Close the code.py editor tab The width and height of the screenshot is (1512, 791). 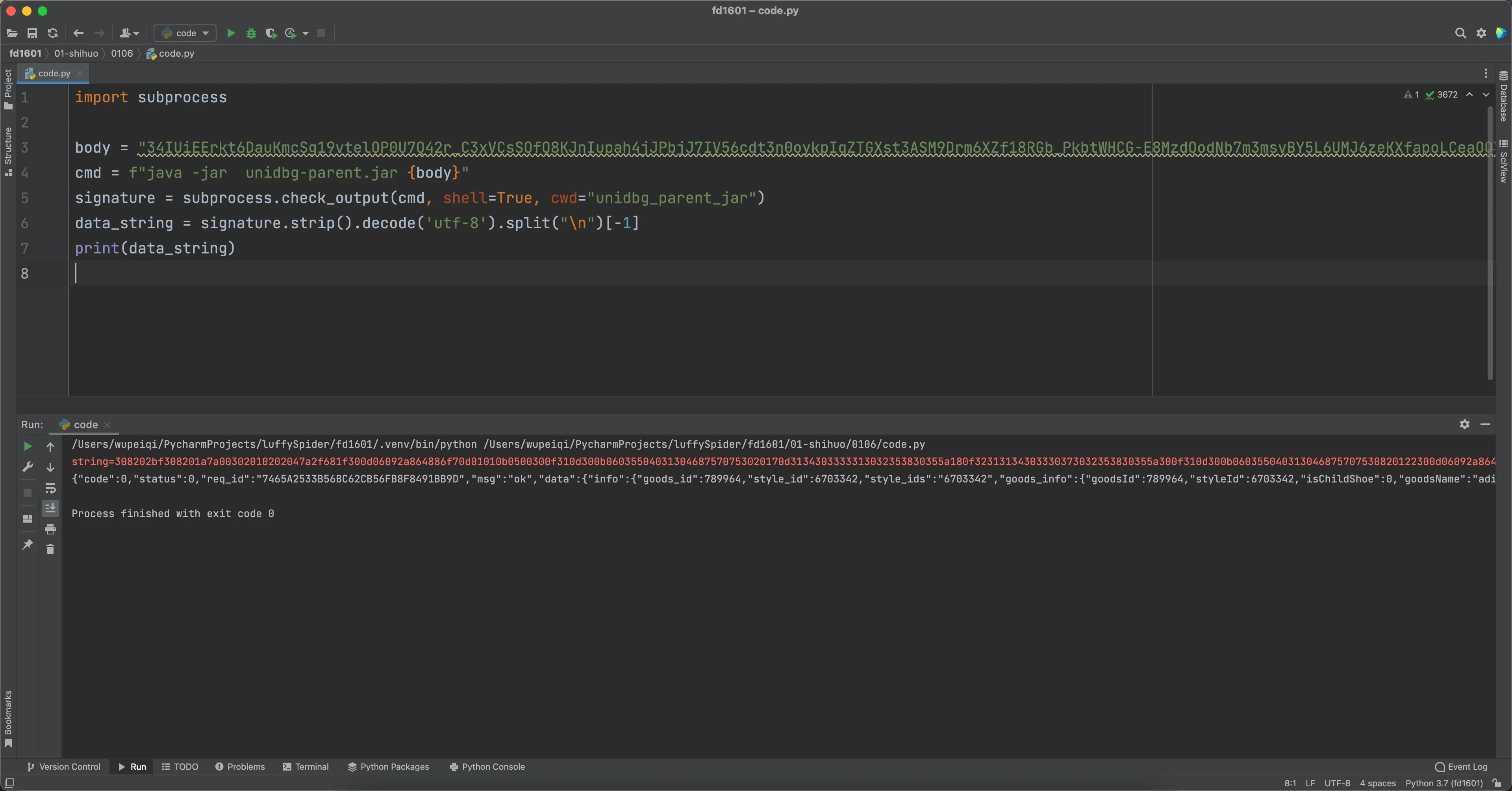[79, 73]
